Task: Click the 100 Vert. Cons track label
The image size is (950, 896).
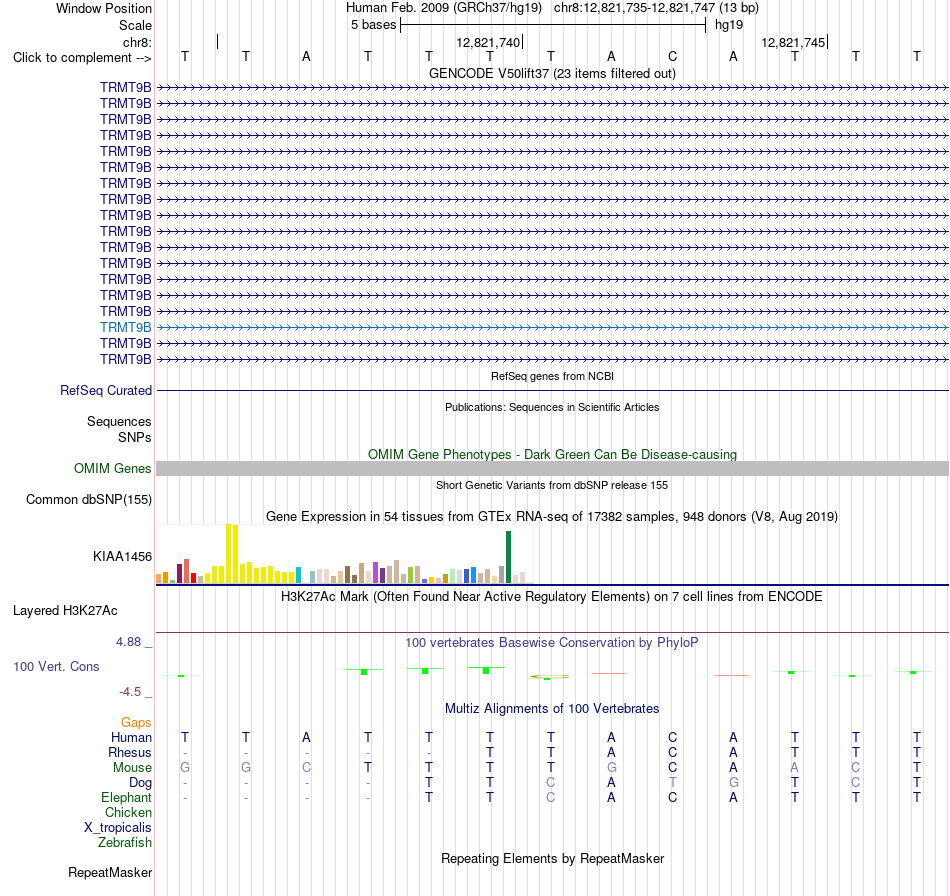Action: (x=56, y=666)
